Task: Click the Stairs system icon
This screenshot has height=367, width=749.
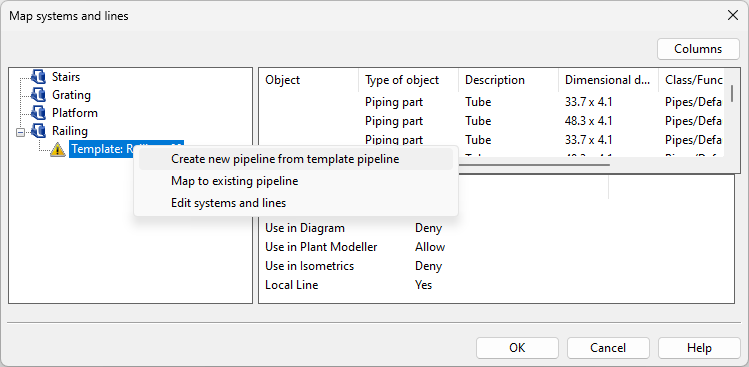Action: point(38,76)
